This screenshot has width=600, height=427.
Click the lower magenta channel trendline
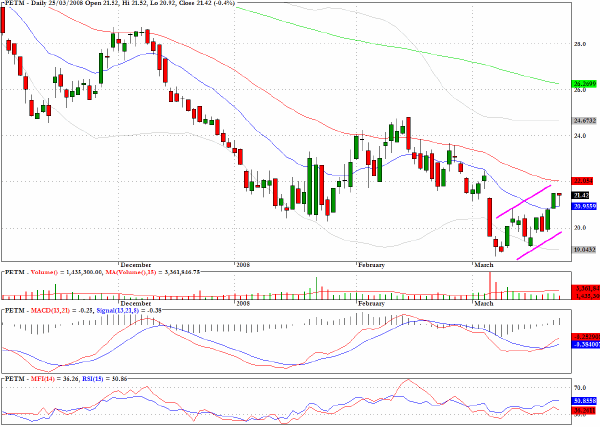click(x=539, y=246)
